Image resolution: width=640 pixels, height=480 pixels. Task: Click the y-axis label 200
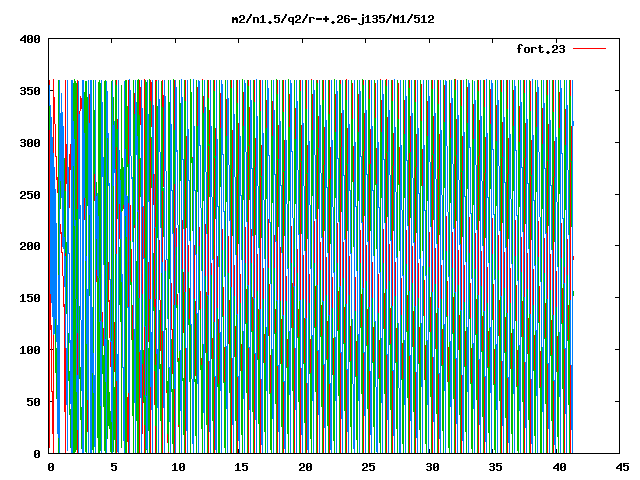tap(30, 246)
